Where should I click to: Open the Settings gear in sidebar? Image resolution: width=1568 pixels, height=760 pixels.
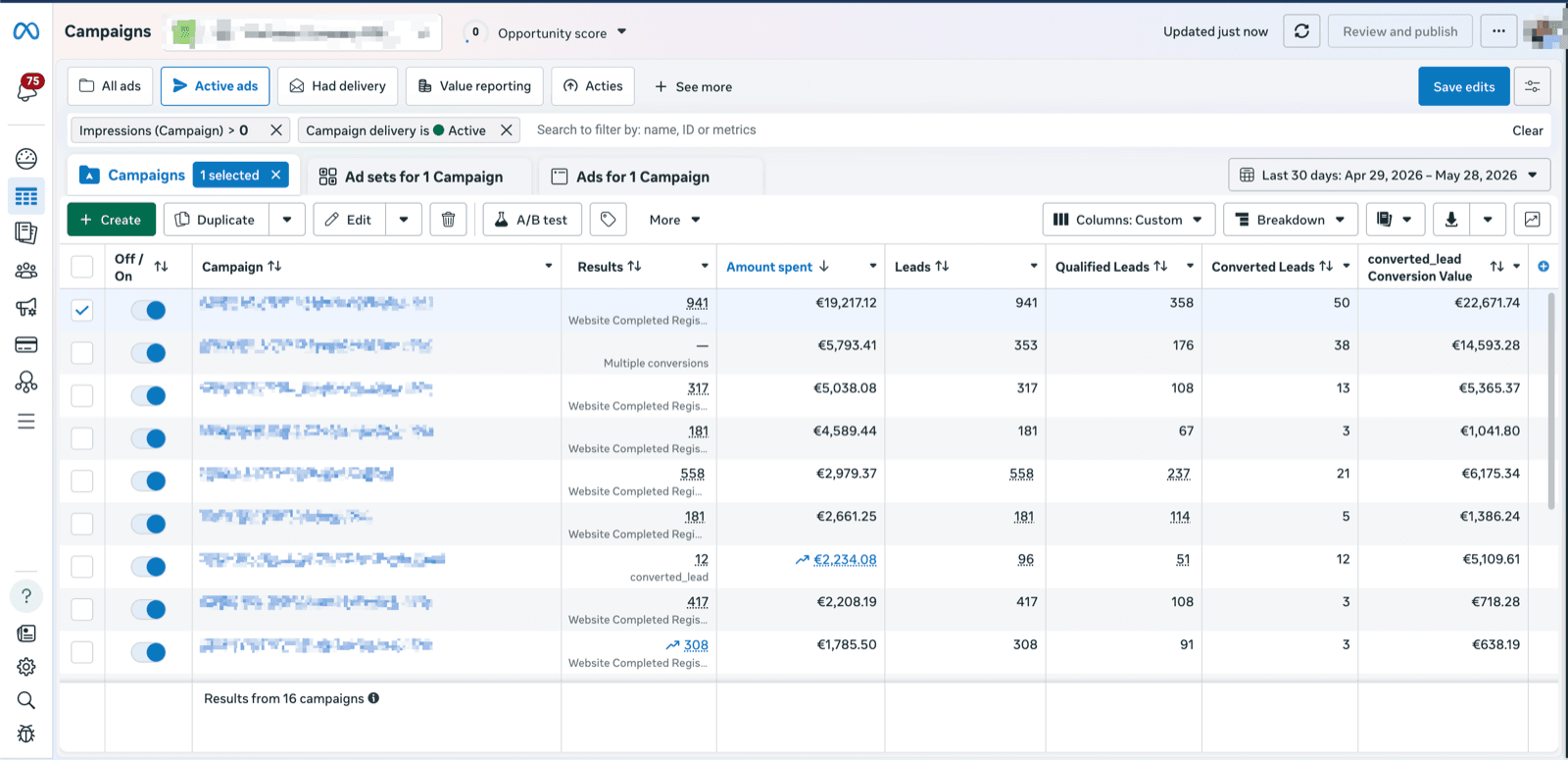(x=26, y=667)
